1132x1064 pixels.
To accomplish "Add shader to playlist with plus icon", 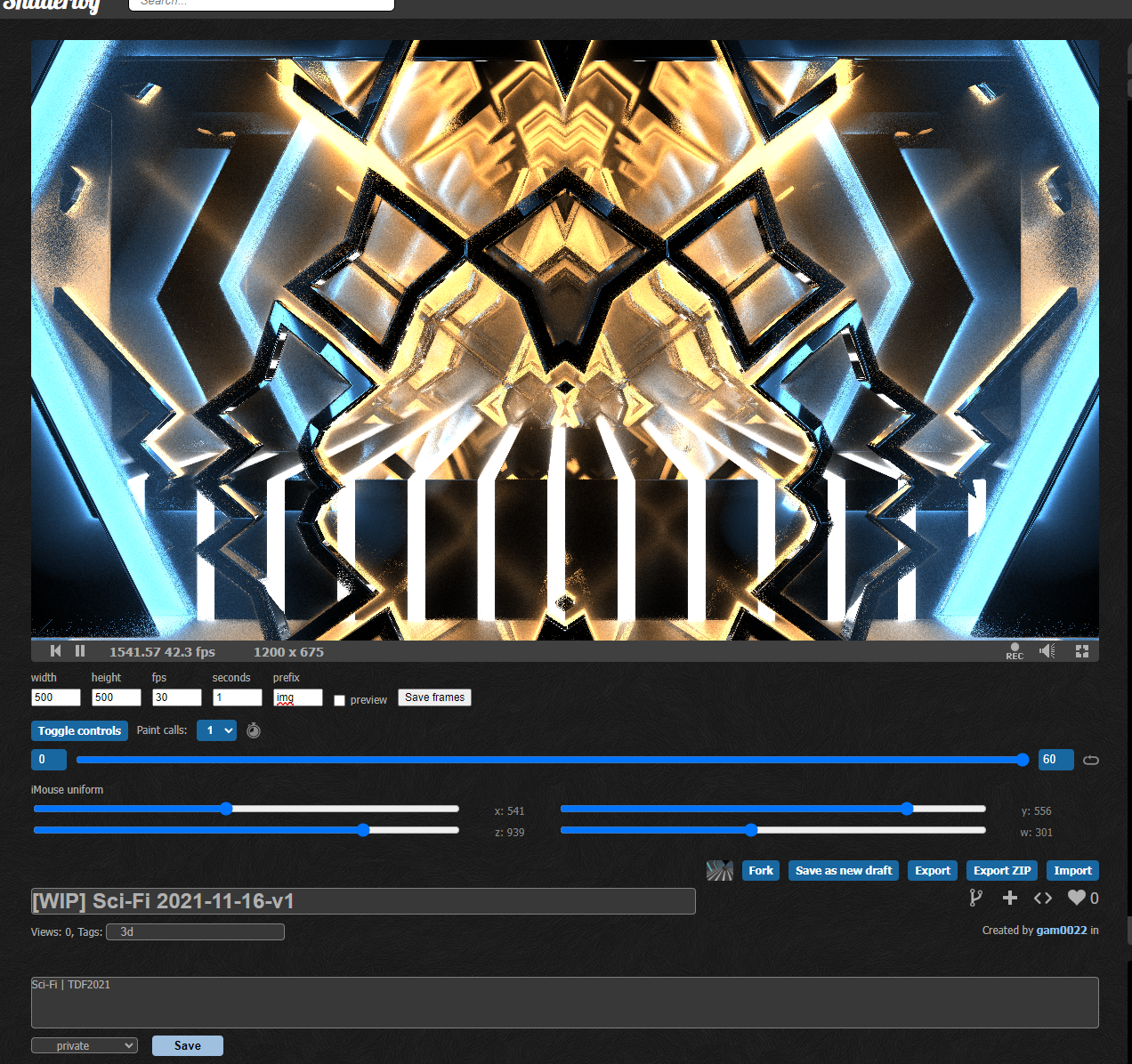I will (x=1009, y=898).
